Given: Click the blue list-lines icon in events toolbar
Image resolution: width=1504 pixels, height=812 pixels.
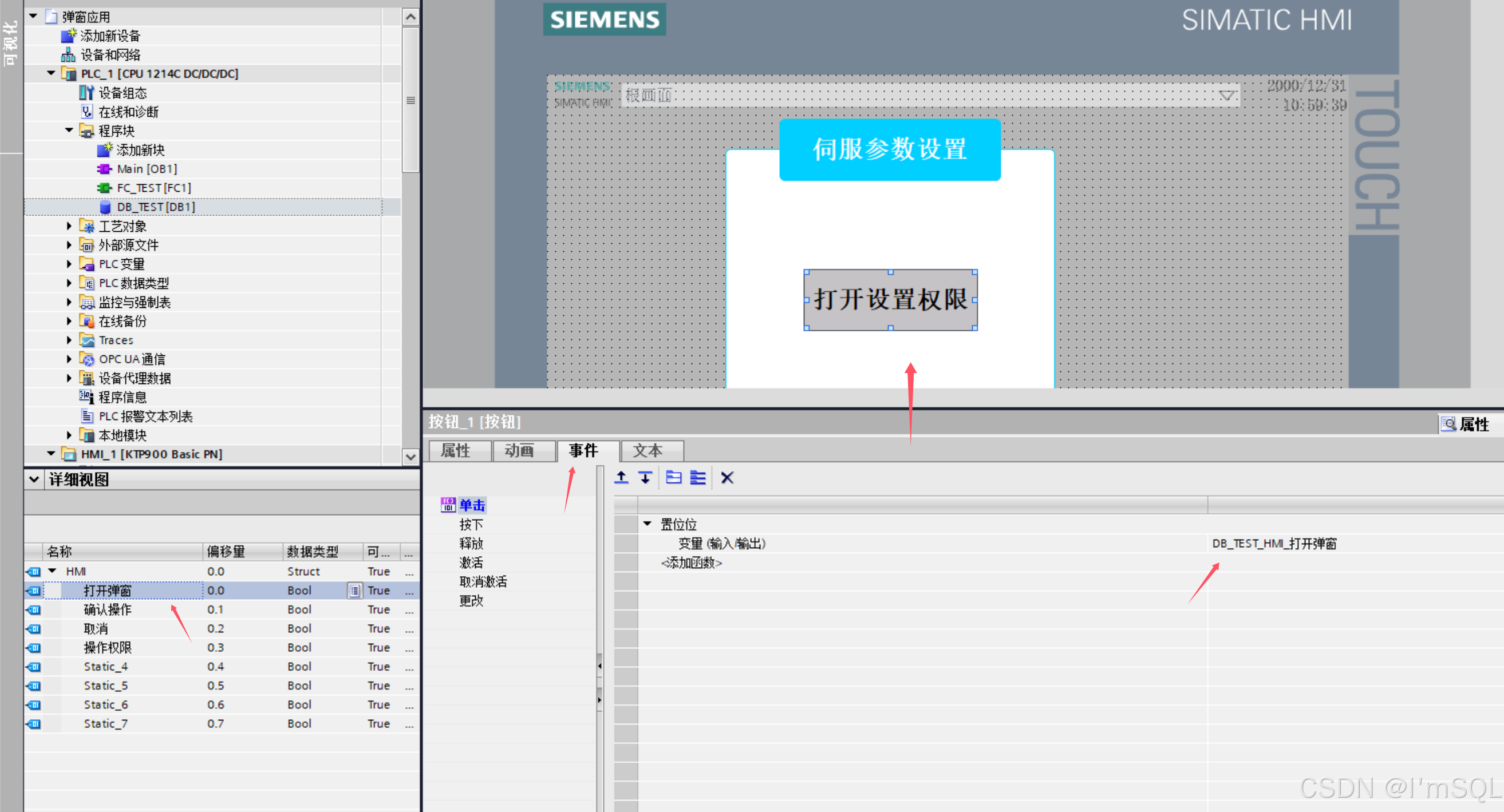Looking at the screenshot, I should click(x=698, y=478).
